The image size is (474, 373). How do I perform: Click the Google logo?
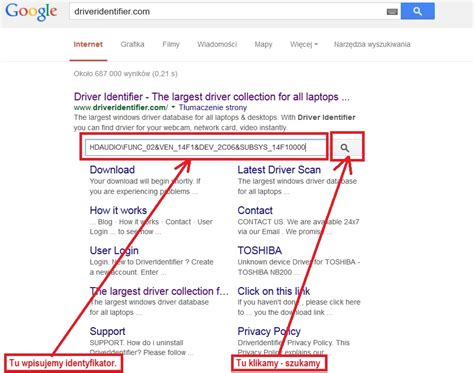point(31,12)
